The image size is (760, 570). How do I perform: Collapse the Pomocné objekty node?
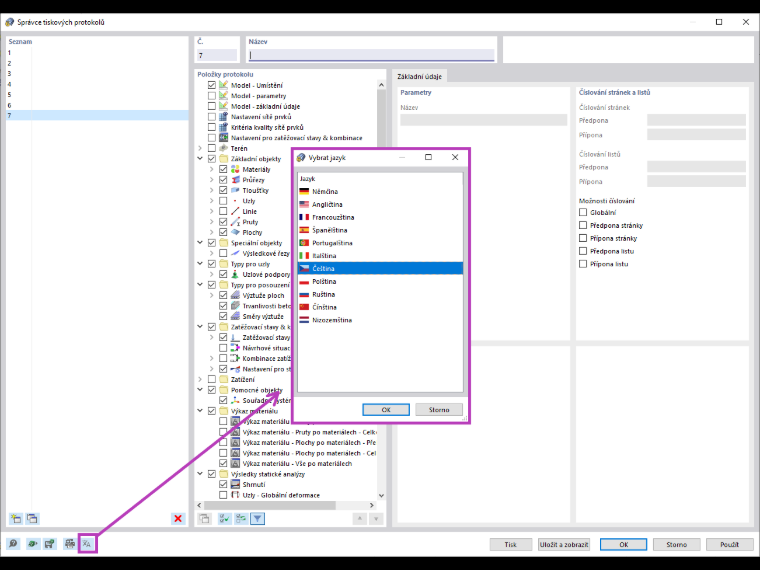point(200,390)
